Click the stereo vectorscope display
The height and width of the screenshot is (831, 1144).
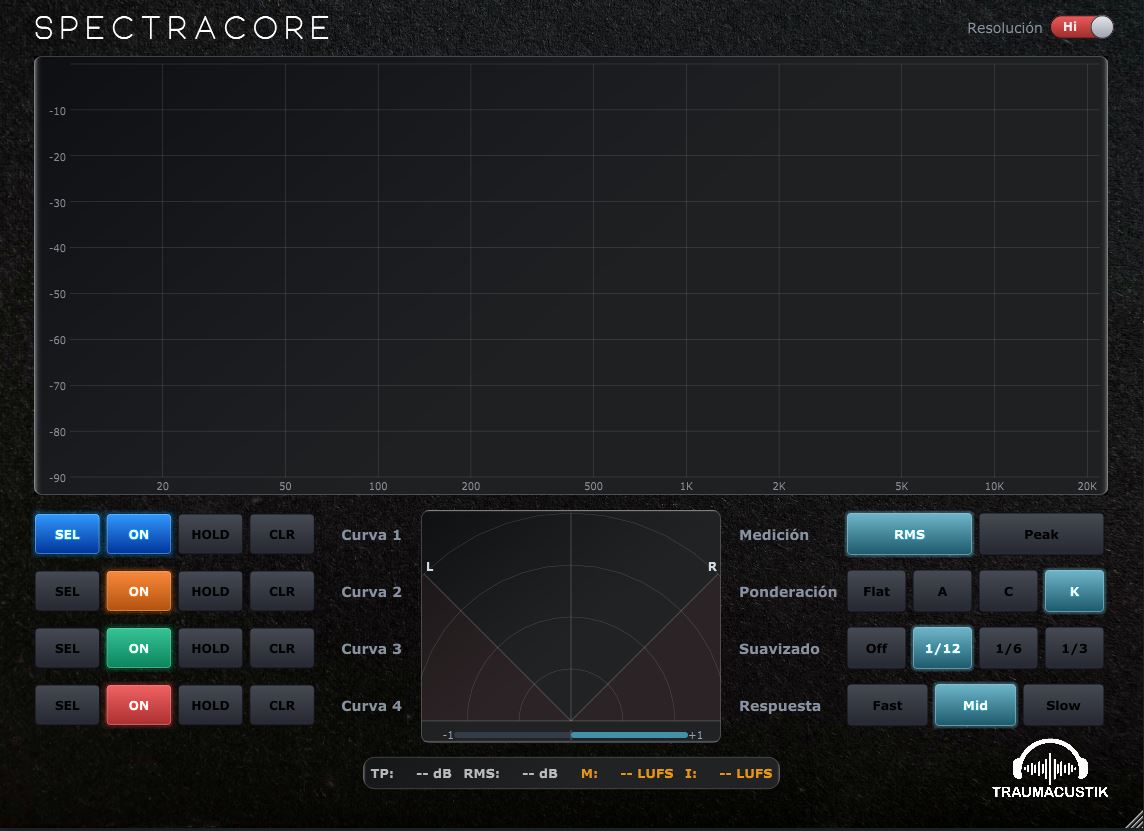[x=571, y=617]
